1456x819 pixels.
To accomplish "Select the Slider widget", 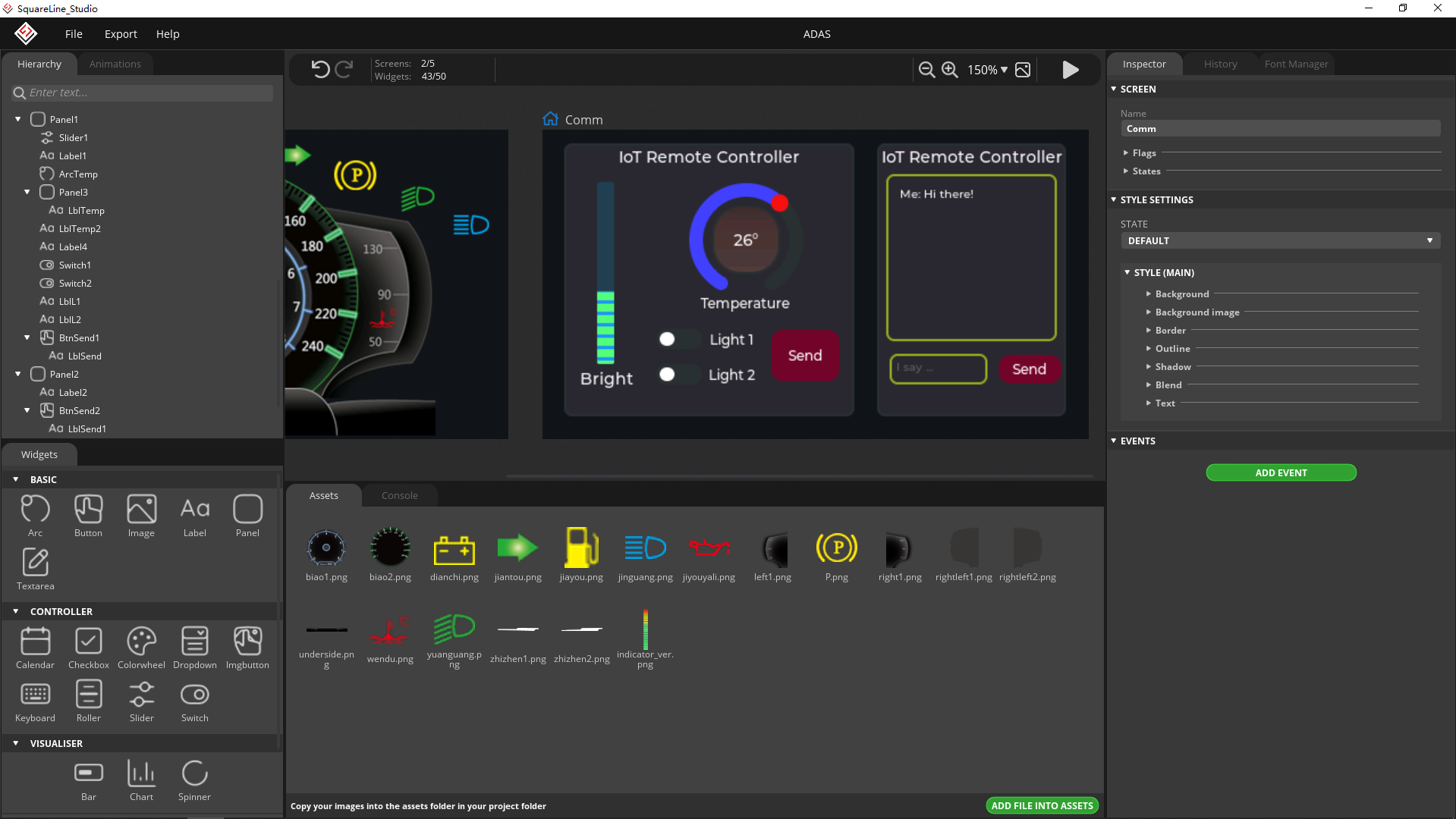I will point(141,701).
